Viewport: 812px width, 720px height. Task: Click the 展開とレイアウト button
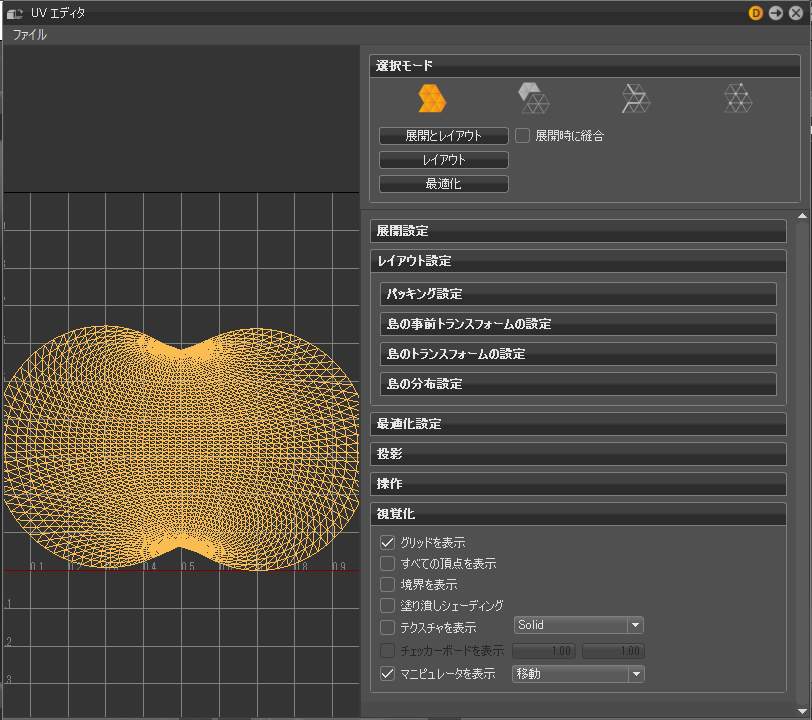coord(444,136)
